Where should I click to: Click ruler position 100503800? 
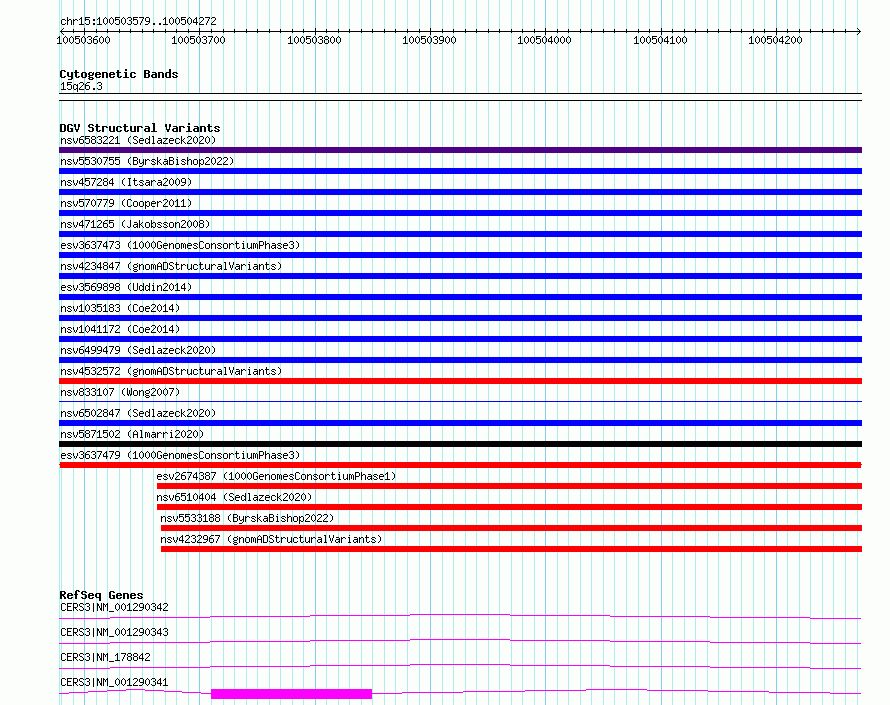click(314, 40)
